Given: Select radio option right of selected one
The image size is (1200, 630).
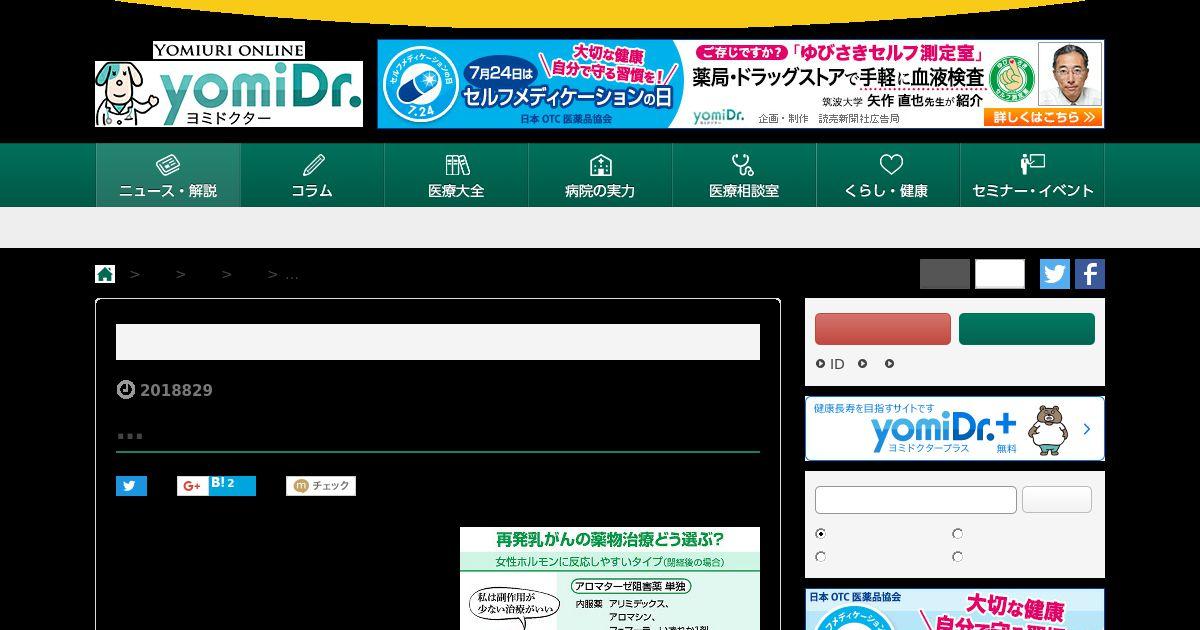Looking at the screenshot, I should (x=957, y=534).
